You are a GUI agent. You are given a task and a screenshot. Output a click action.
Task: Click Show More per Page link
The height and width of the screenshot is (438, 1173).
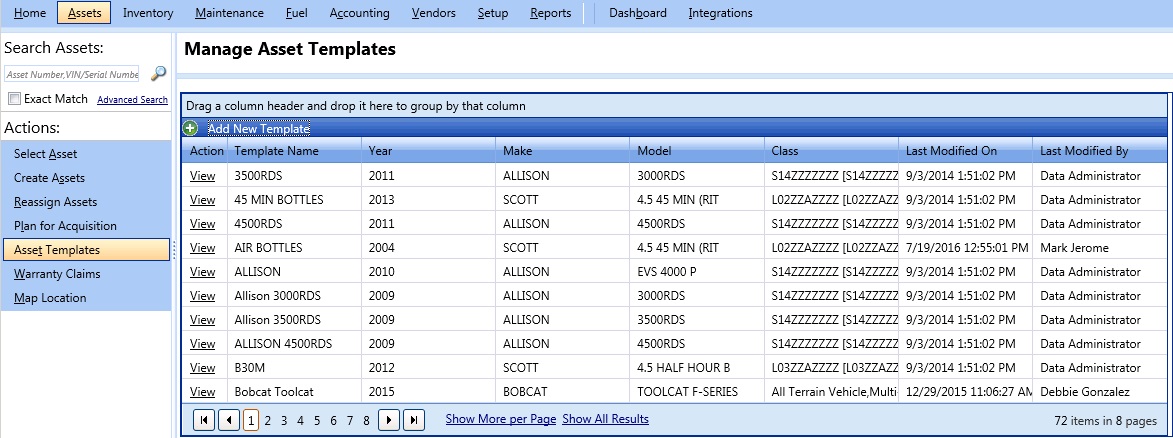pos(500,419)
